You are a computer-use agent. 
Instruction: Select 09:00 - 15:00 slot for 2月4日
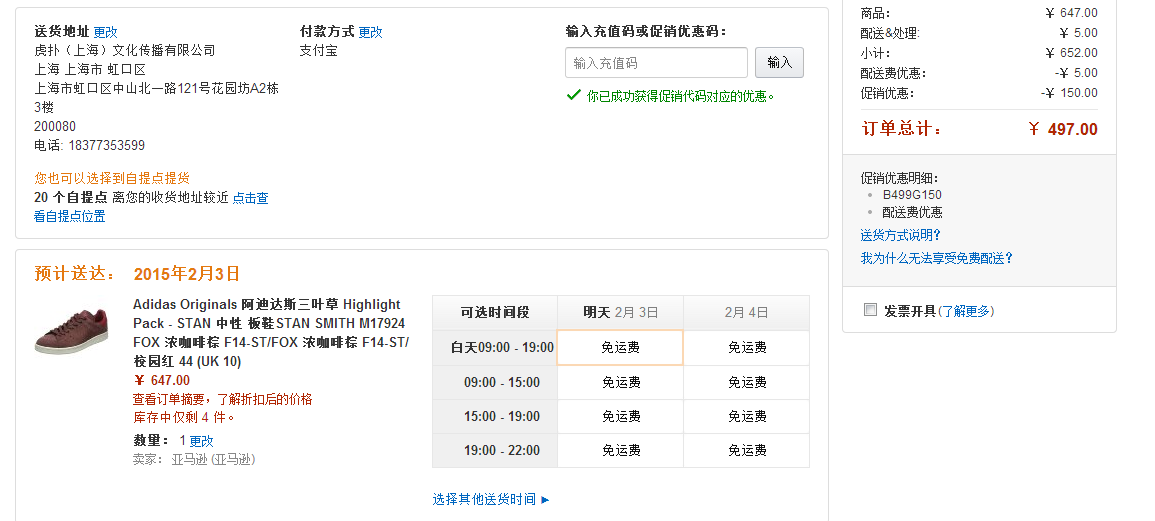(x=747, y=382)
